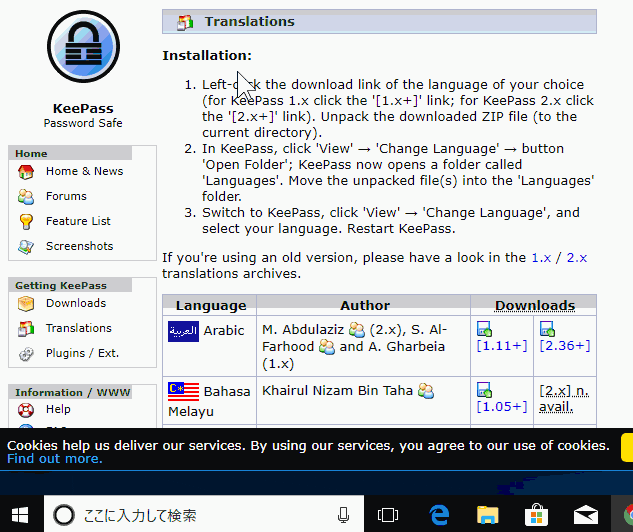This screenshot has height=532, width=633.
Task: Click the contact icon next to S. Al-Farhood
Action: pos(327,347)
